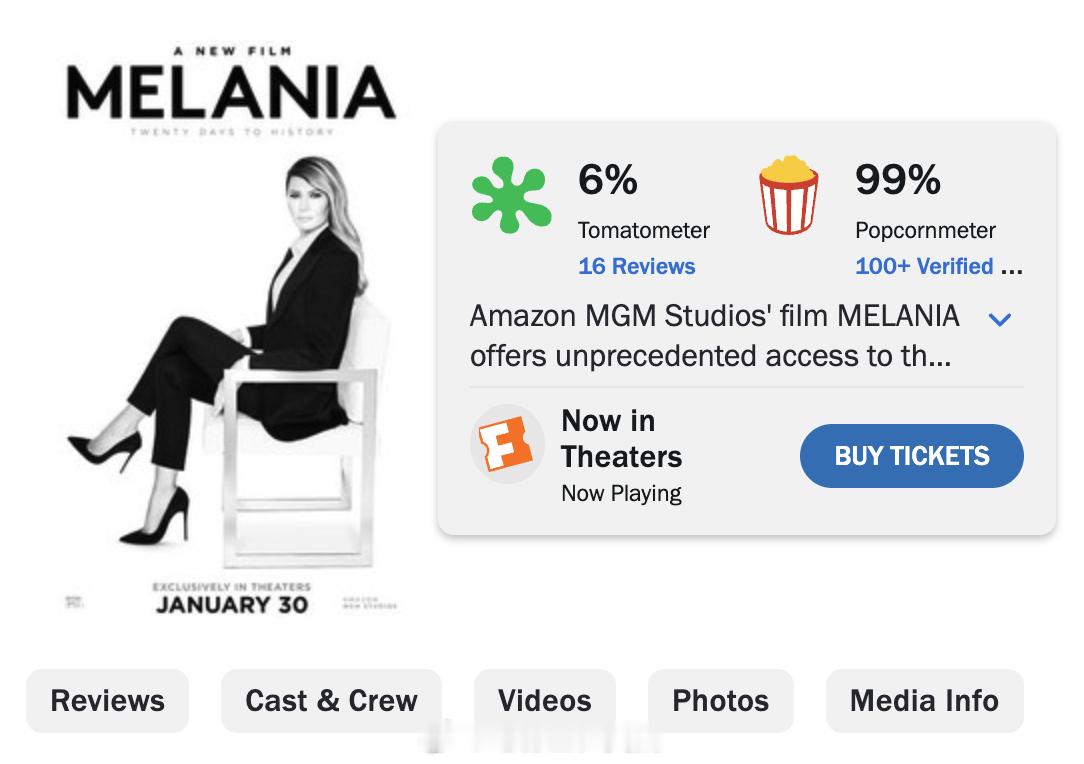1084x764 pixels.
Task: Switch to the Videos tab
Action: point(545,700)
